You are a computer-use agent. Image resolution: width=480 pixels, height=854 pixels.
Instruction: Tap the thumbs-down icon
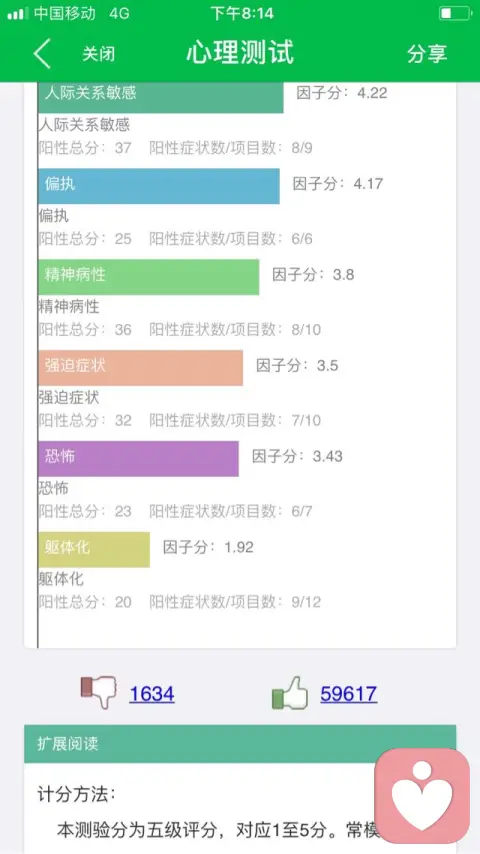pos(99,692)
